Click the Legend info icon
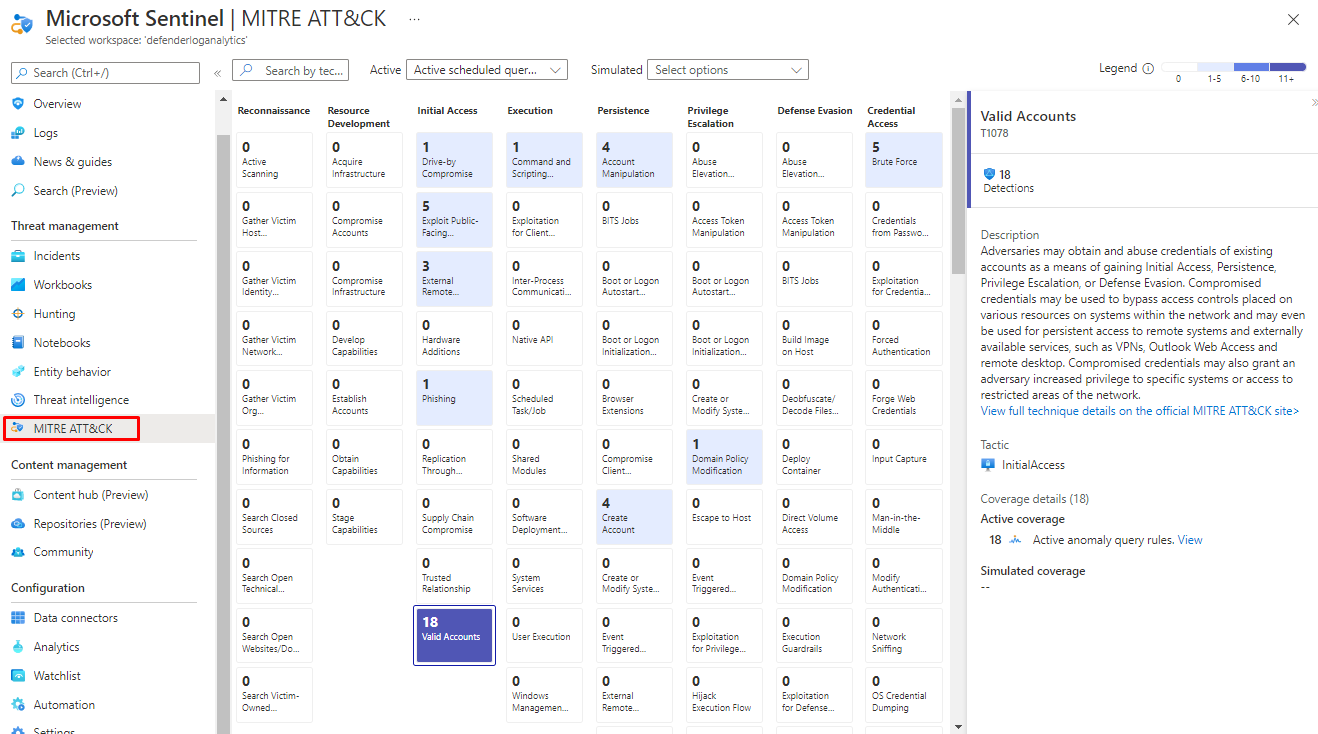The image size is (1318, 734). tap(1148, 69)
